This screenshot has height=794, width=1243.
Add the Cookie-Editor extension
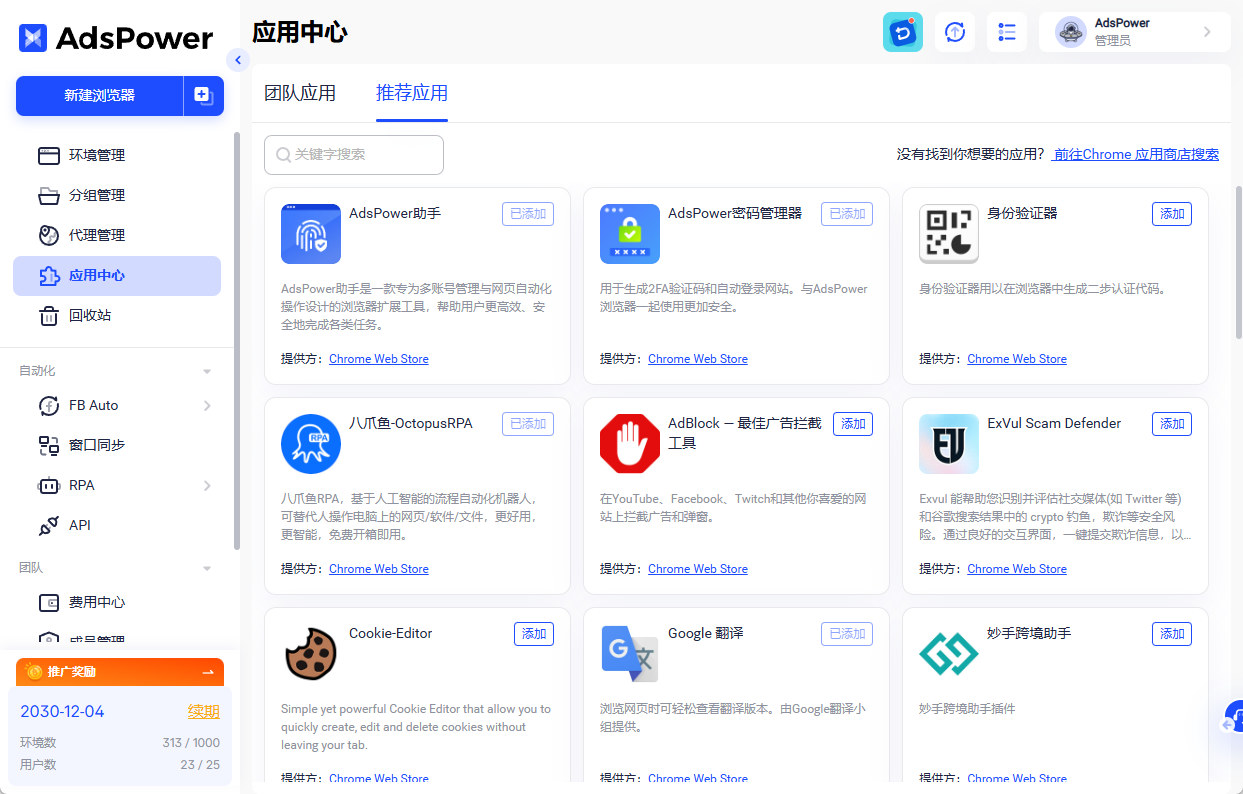point(534,634)
